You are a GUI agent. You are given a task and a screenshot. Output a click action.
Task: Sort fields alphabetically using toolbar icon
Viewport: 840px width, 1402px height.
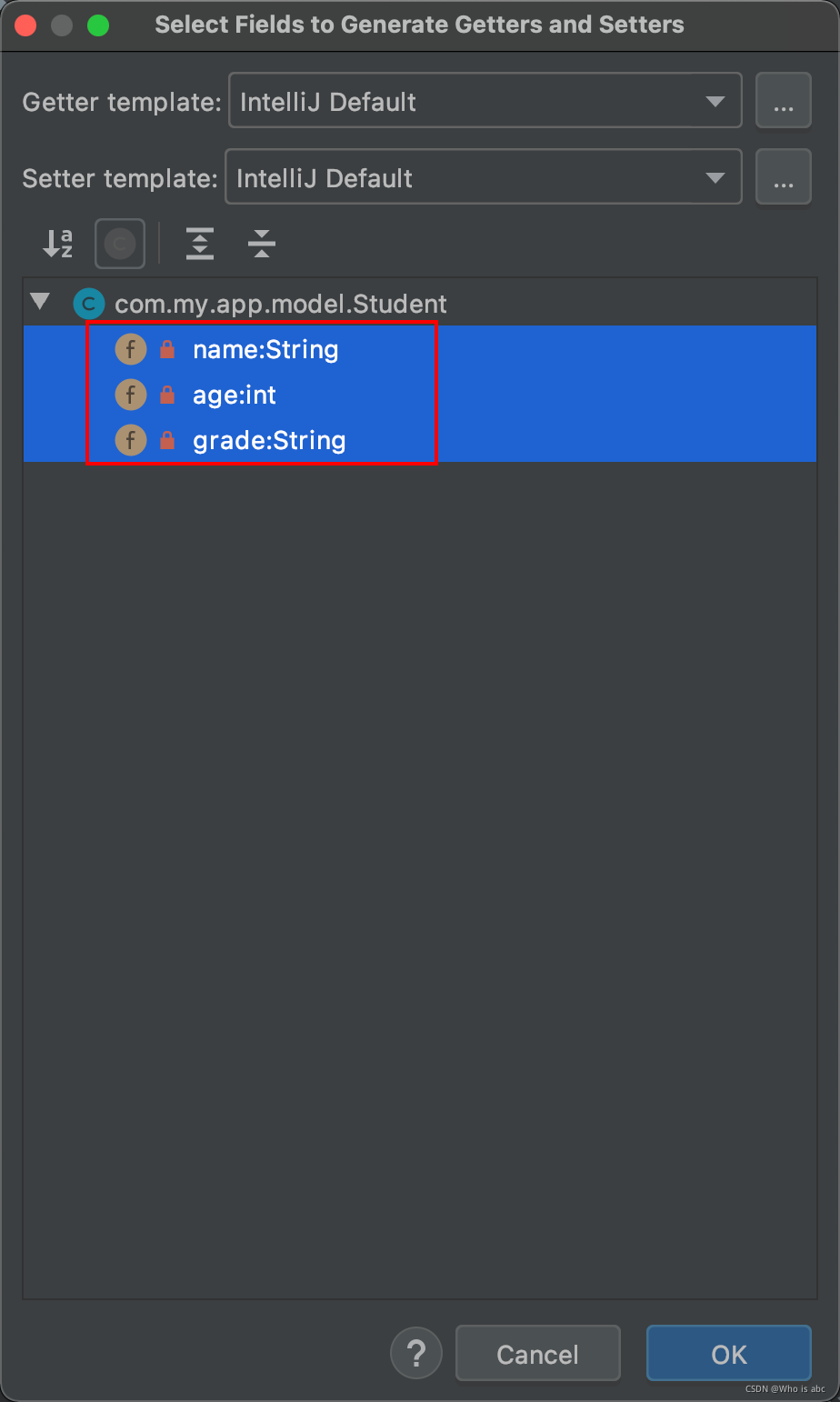[56, 243]
